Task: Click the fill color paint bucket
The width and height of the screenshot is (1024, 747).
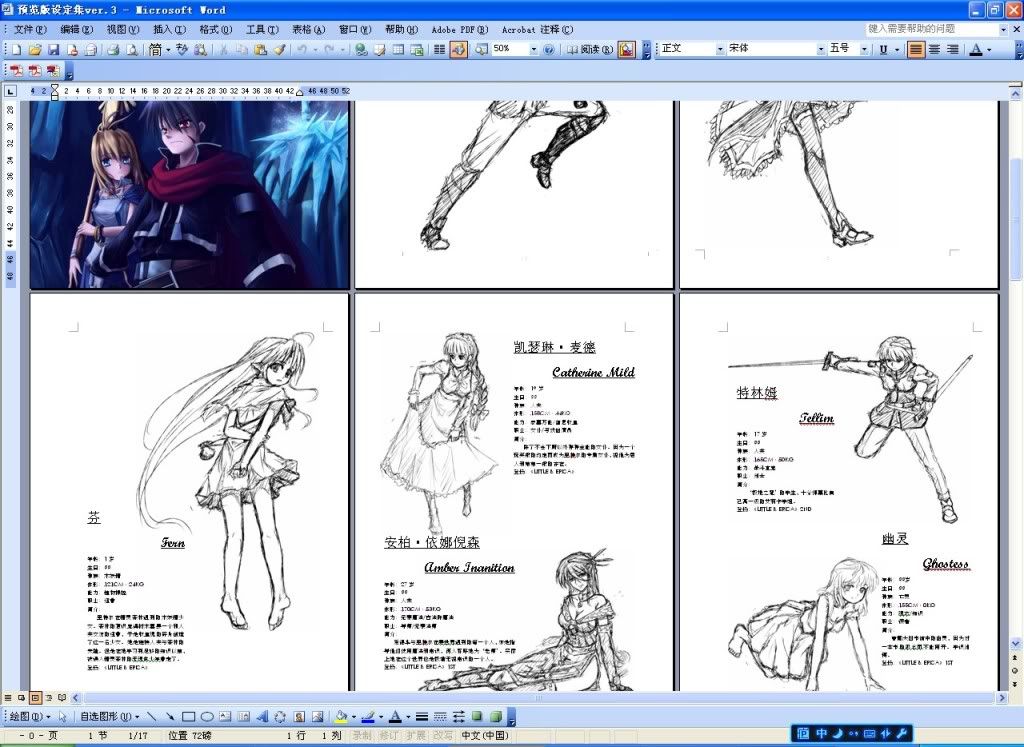Action: coord(341,716)
